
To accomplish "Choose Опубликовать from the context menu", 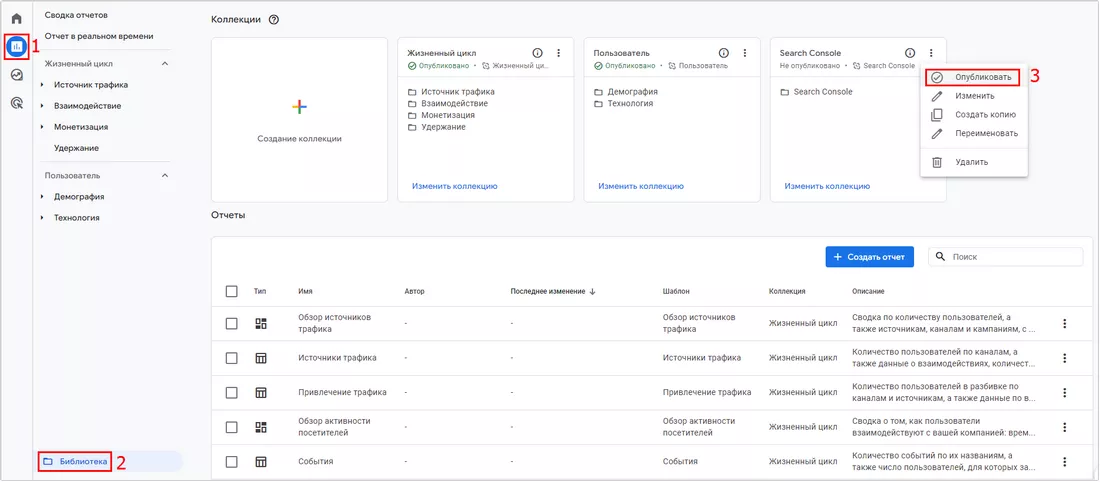I will pos(974,76).
